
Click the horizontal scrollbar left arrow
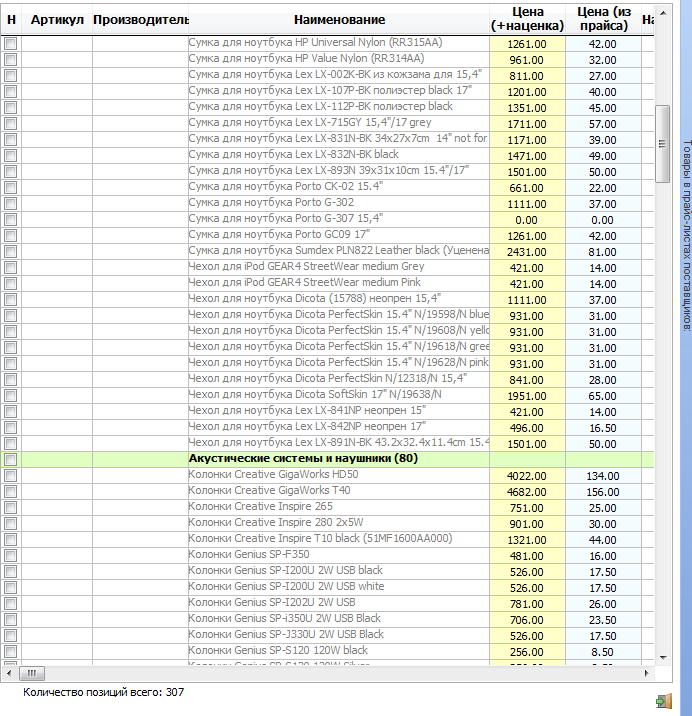(9, 673)
